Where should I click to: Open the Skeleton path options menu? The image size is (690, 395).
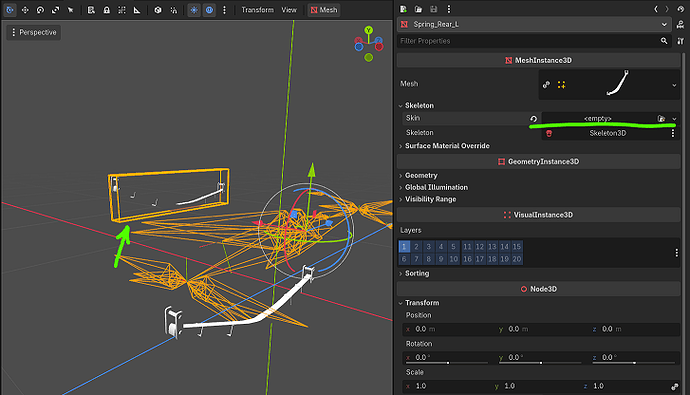pyautogui.click(x=673, y=133)
